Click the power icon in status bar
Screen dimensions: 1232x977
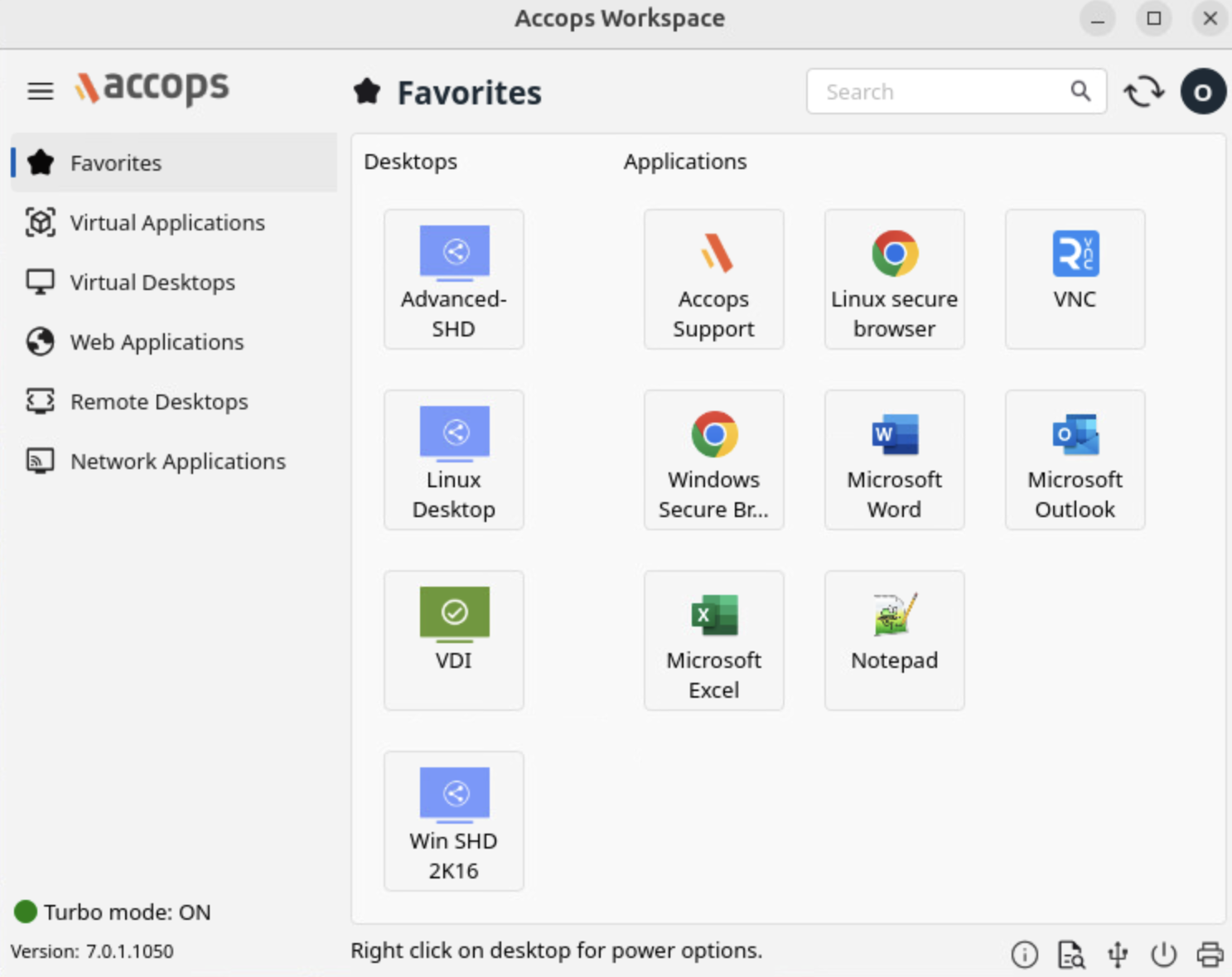[x=1163, y=955]
